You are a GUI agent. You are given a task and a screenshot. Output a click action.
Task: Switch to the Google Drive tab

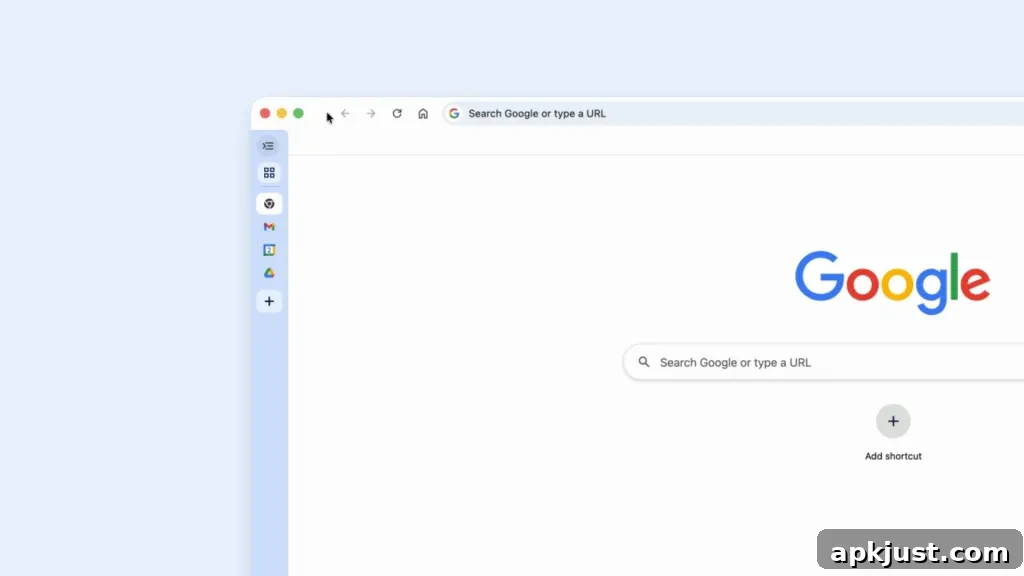(269, 273)
